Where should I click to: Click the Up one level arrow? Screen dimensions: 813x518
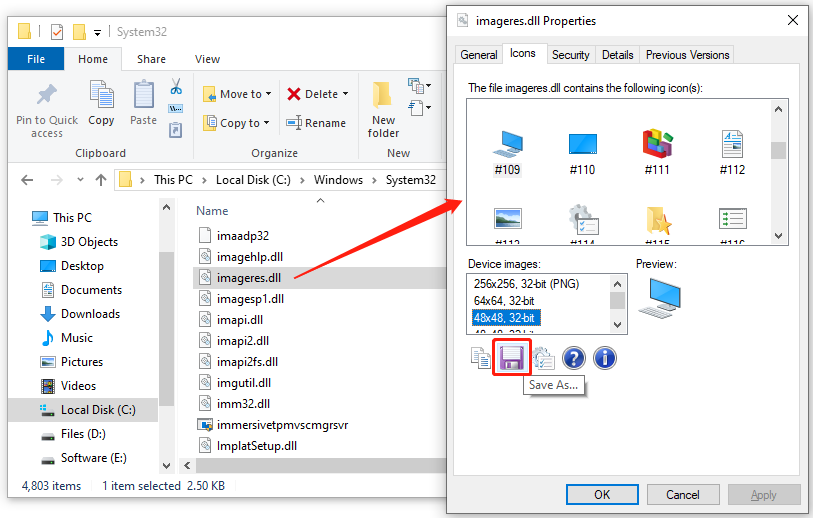pyautogui.click(x=101, y=180)
